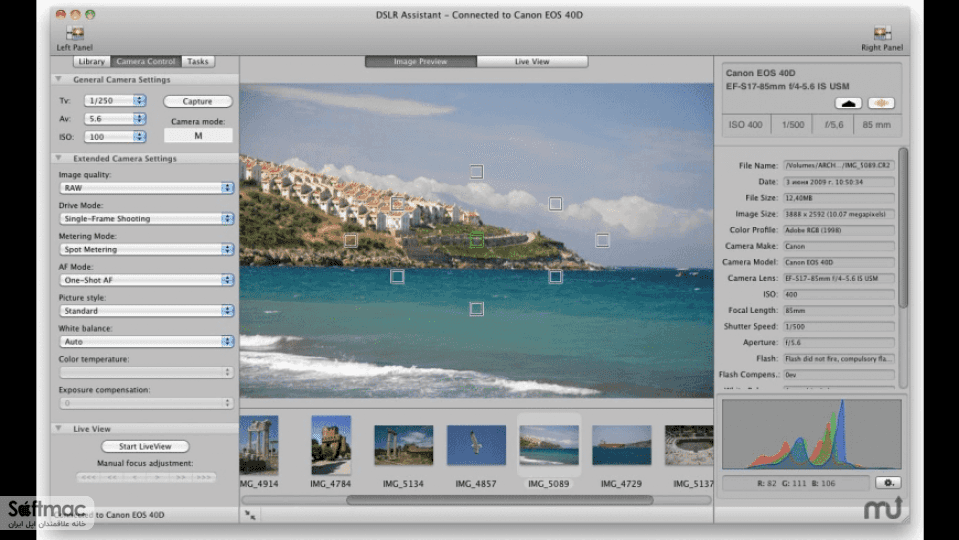Image resolution: width=959 pixels, height=540 pixels.
Task: Switch to the Camera Control tab
Action: 146,61
